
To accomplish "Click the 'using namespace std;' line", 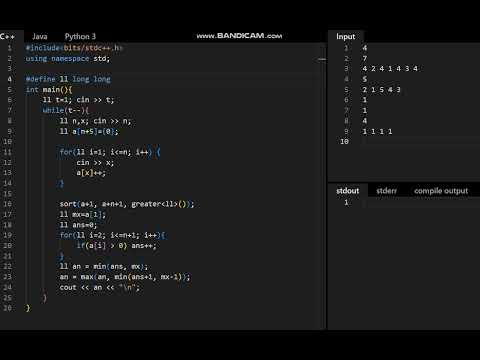I will 68,59.
